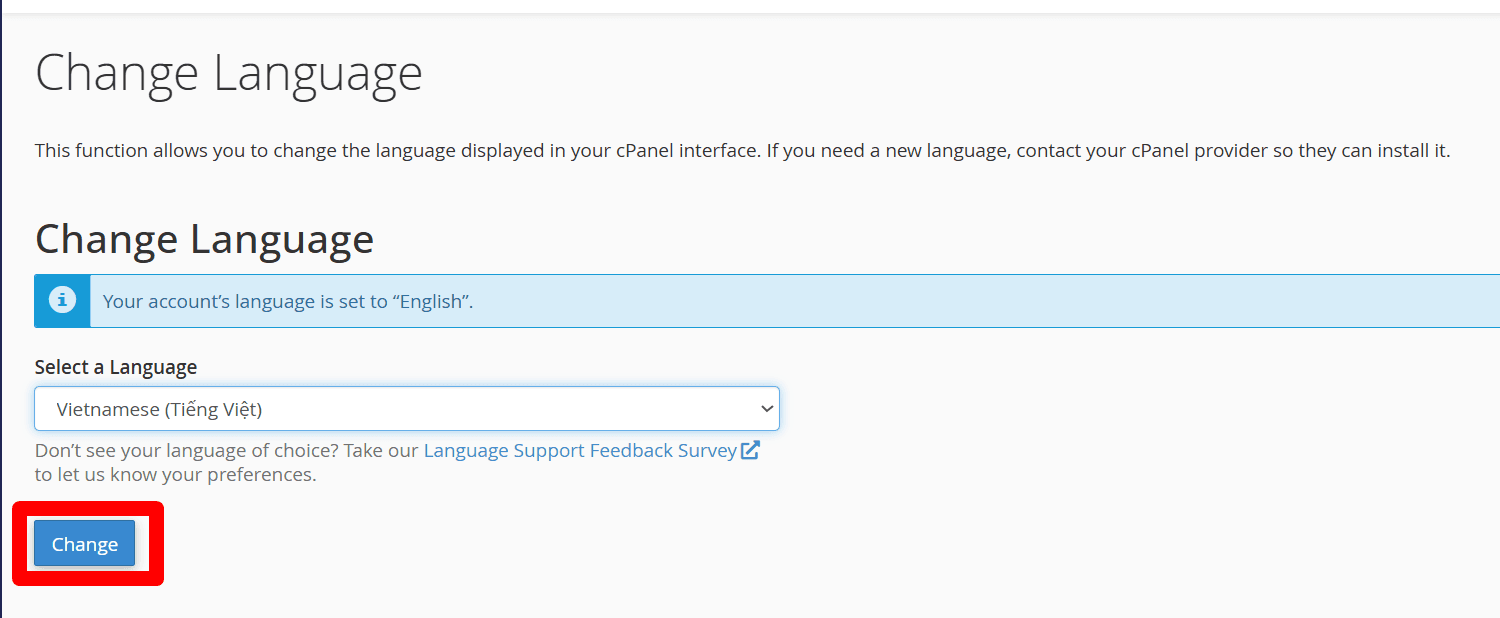This screenshot has width=1500, height=618.
Task: Click the dark vertical bar on the left edge
Action: [1, 300]
